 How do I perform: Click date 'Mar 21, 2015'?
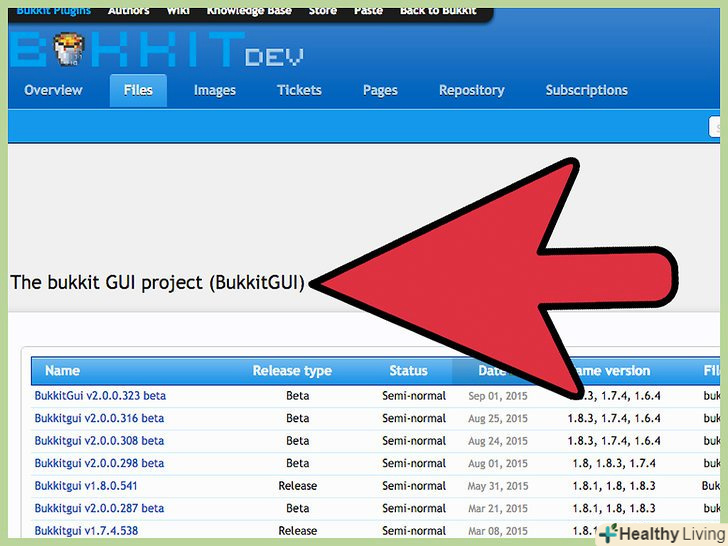tap(498, 508)
